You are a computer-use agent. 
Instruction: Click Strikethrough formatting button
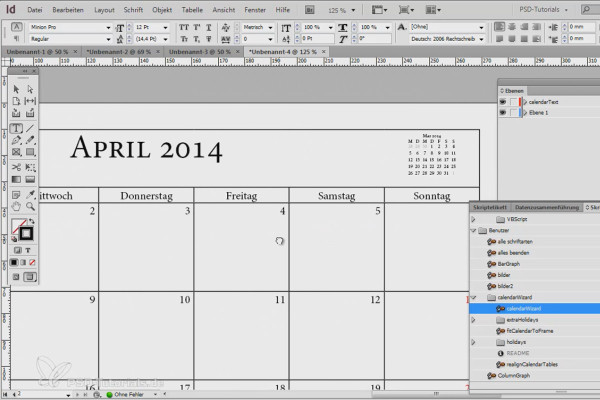pyautogui.click(x=209, y=39)
